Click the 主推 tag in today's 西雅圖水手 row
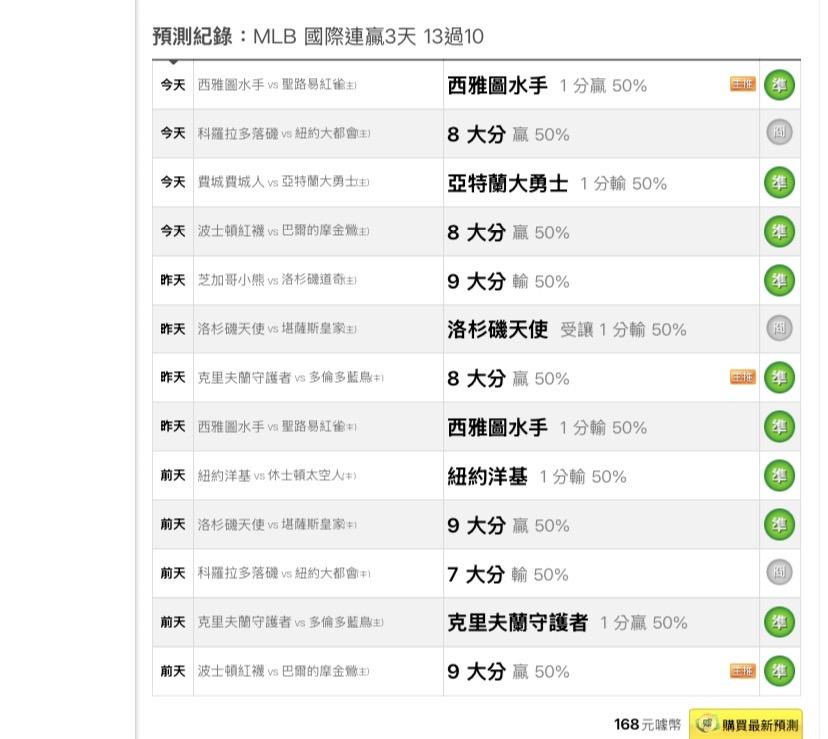The width and height of the screenshot is (828, 739). pyautogui.click(x=742, y=84)
